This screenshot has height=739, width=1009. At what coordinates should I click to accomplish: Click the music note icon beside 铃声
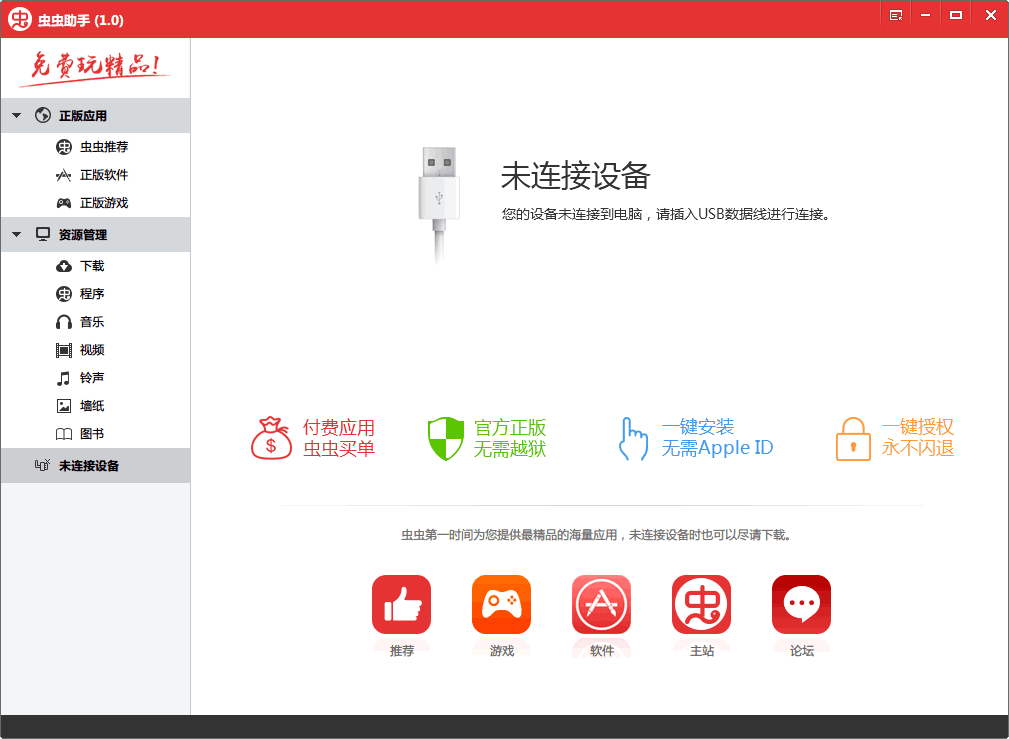[x=63, y=379]
